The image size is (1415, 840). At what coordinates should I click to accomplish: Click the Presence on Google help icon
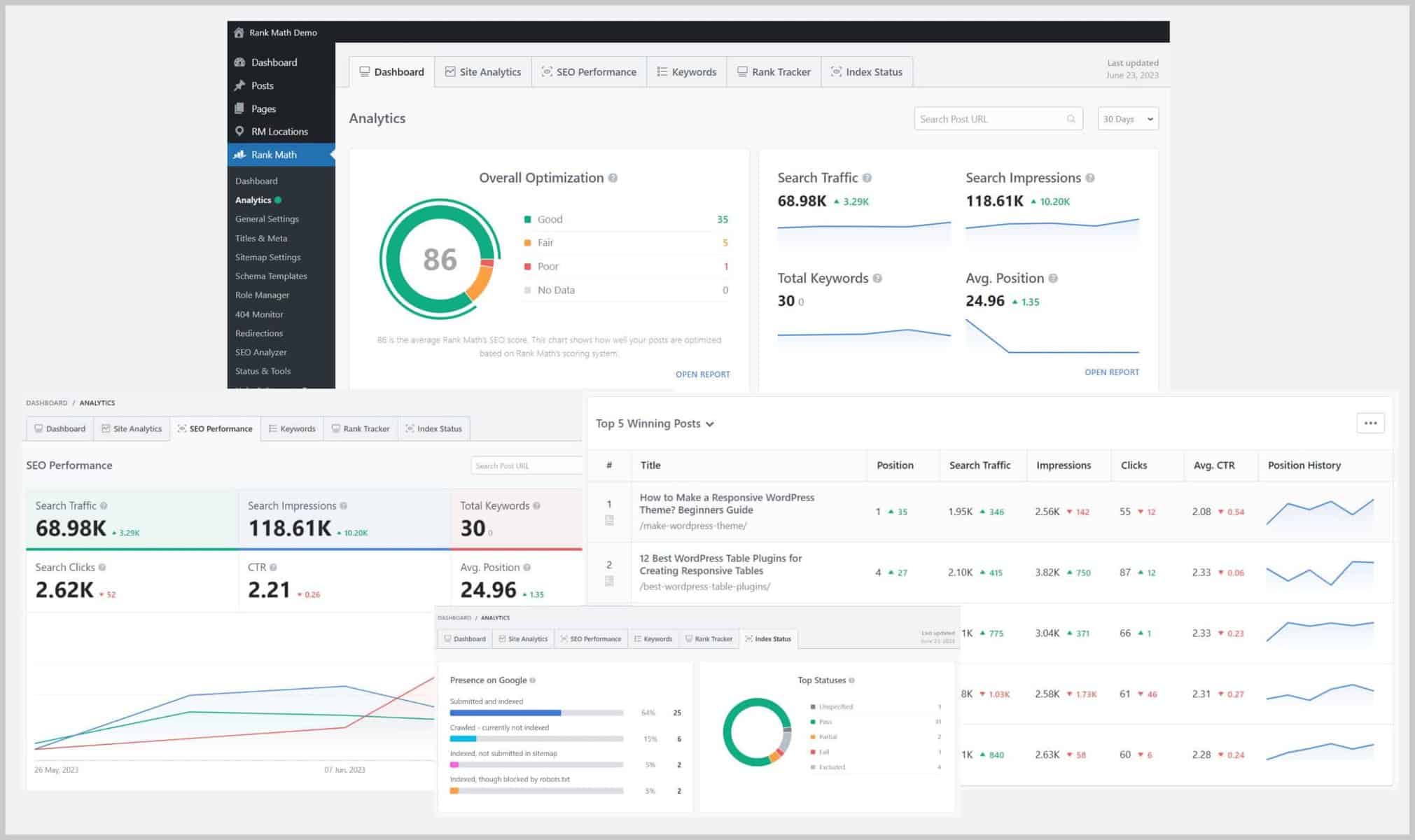tap(532, 680)
